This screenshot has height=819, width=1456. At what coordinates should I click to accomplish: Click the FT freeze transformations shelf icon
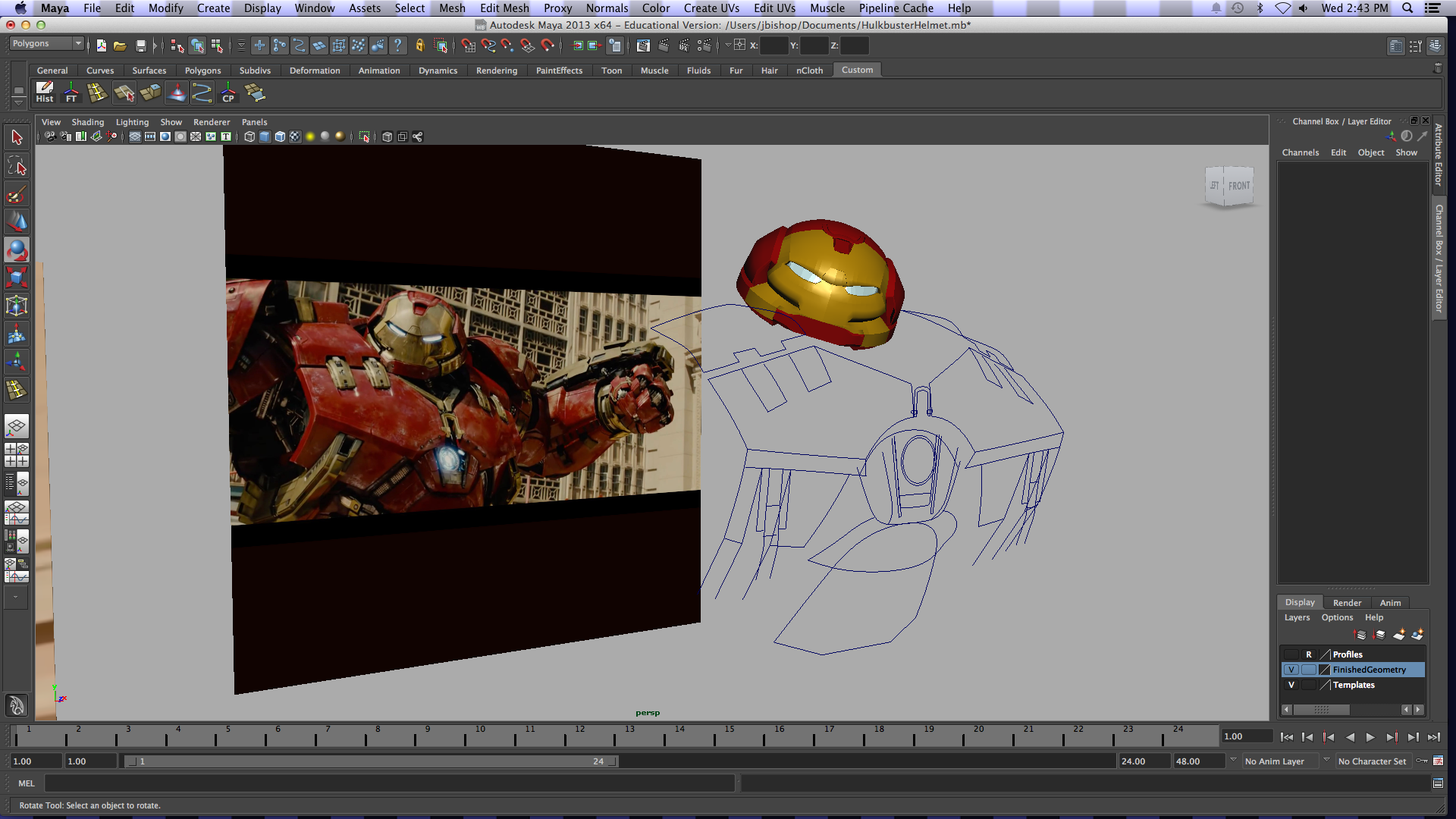point(71,93)
